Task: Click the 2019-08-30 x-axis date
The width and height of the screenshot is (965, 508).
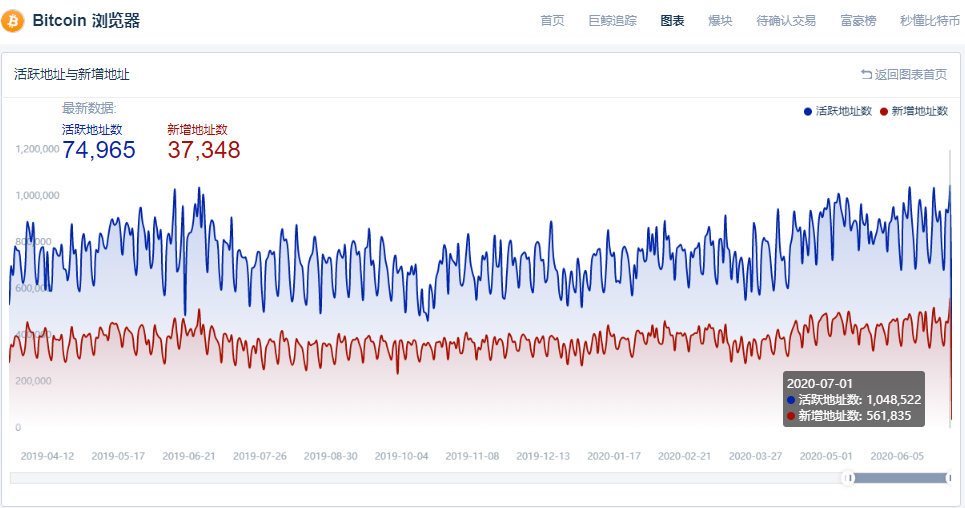Action: coord(330,456)
